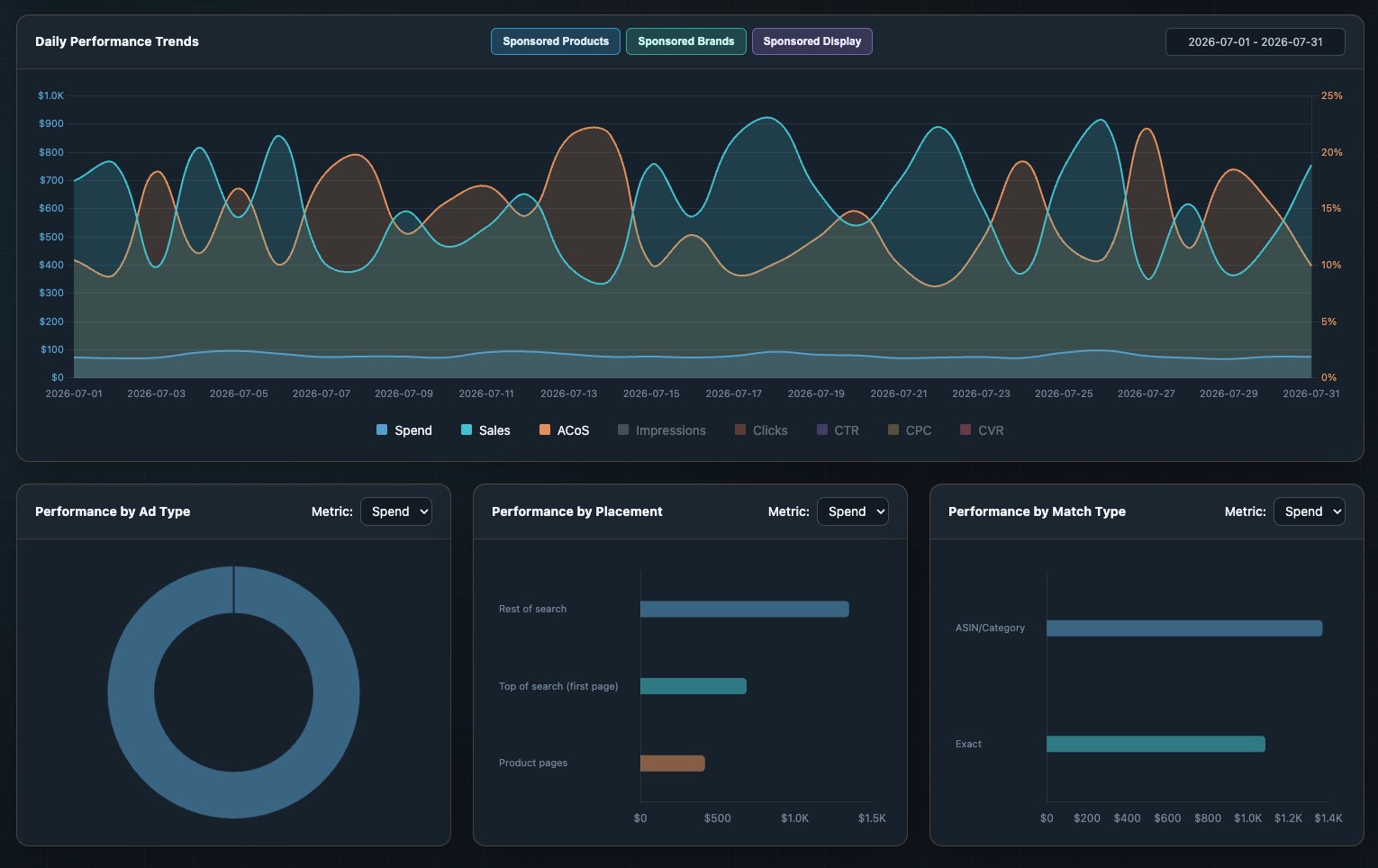This screenshot has height=868, width=1378.
Task: Click the Performance by Placement heading
Action: pos(577,511)
